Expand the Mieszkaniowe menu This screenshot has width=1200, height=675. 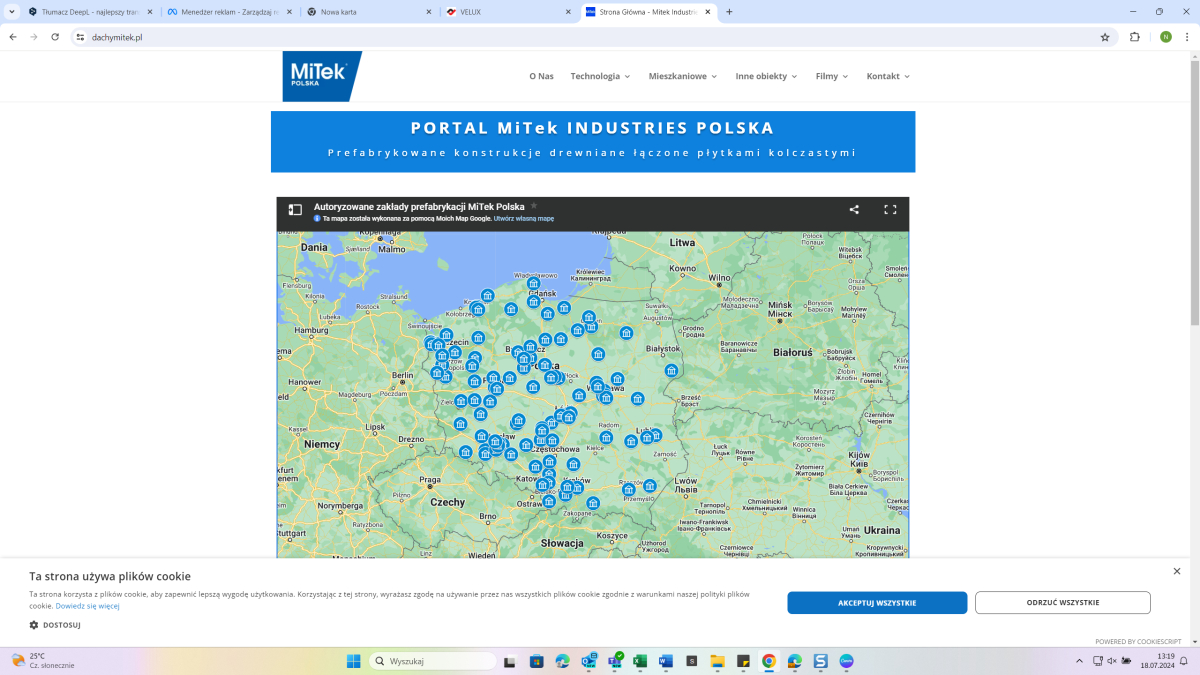click(x=683, y=76)
